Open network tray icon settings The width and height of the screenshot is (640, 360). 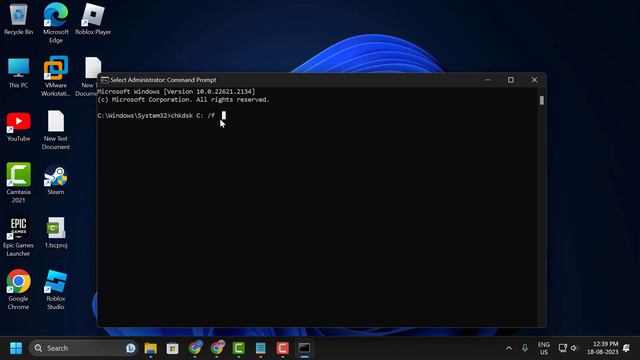562,348
